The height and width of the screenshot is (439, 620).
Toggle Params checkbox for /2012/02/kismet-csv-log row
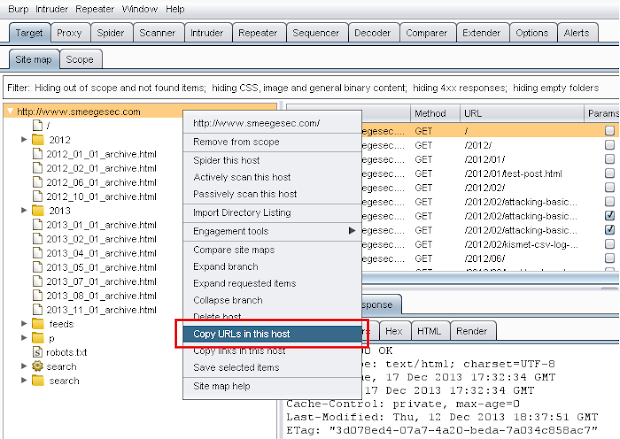pos(610,244)
